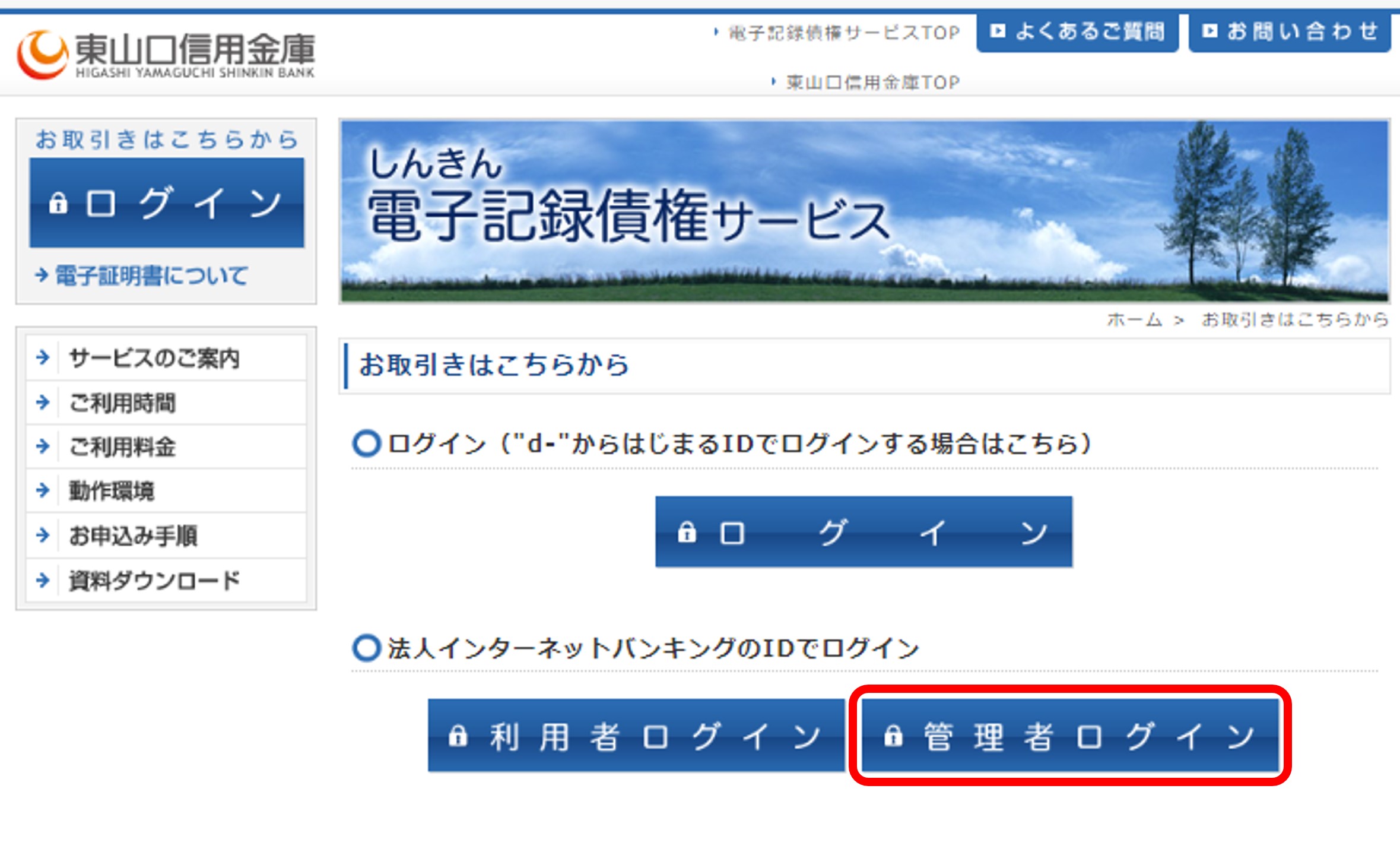Viewport: 1400px width, 852px height.
Task: Click the arrow icon beside サービスのご案内
Action: (43, 357)
